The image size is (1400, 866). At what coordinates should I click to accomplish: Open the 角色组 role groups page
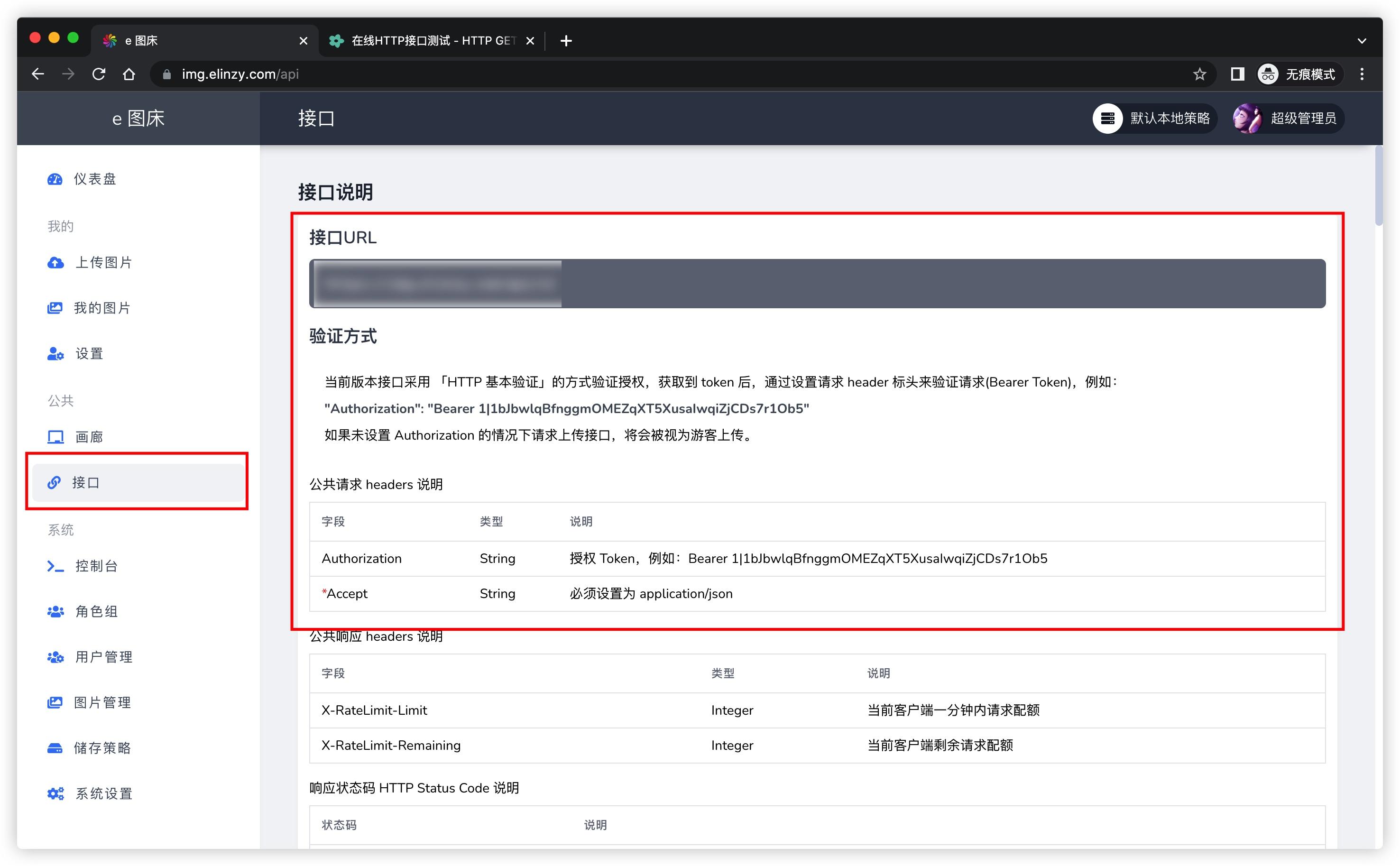point(96,611)
